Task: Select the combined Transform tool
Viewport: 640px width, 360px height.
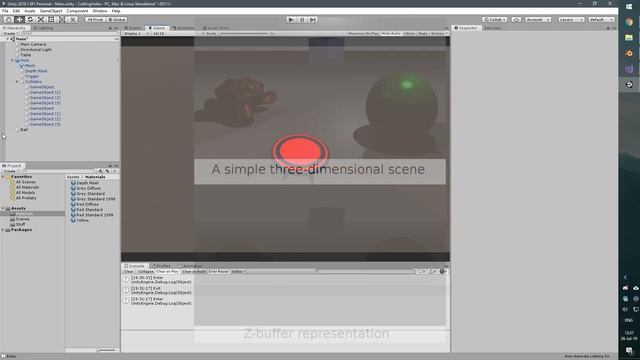Action: pos(62,19)
